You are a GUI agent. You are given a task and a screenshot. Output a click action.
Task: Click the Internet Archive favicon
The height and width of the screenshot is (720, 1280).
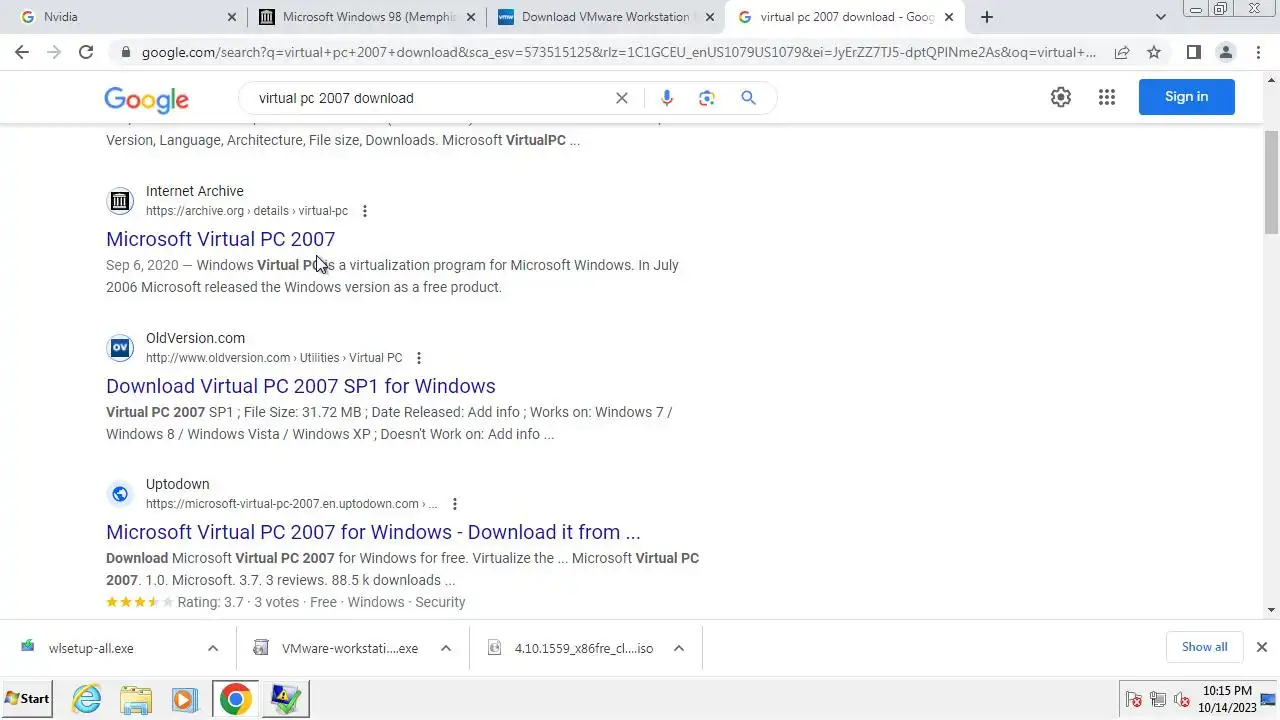tap(120, 201)
